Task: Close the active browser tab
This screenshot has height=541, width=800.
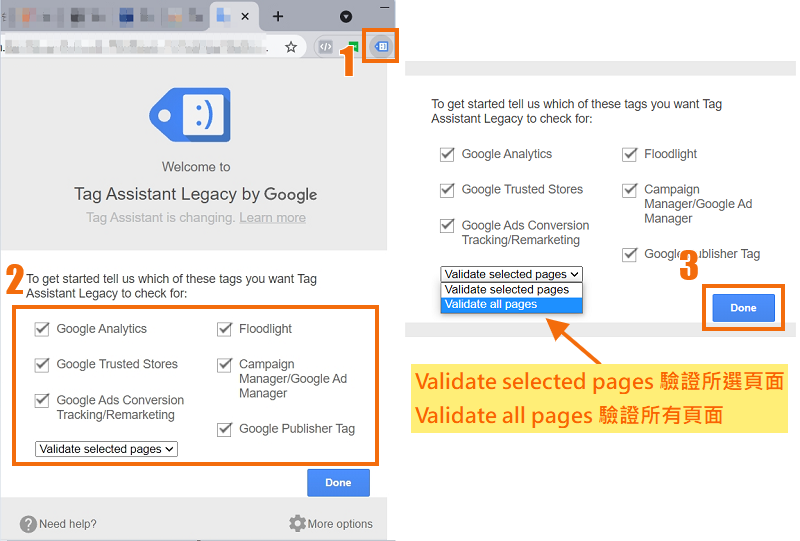Action: (x=245, y=16)
